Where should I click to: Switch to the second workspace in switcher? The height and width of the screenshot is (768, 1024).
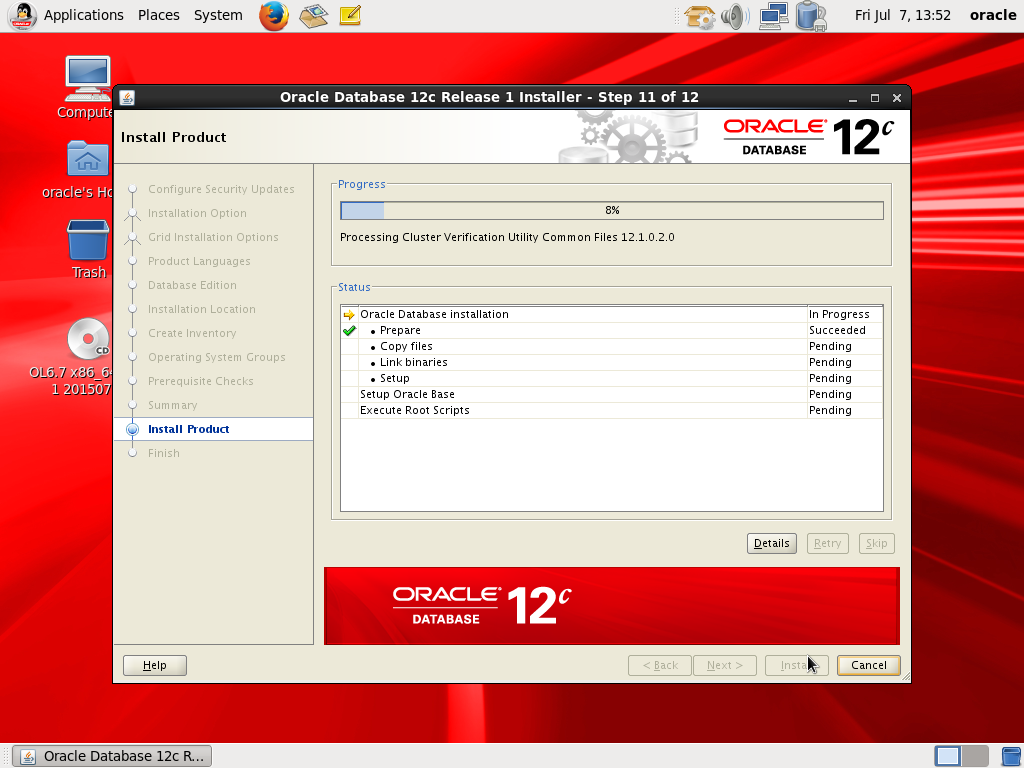pyautogui.click(x=975, y=756)
